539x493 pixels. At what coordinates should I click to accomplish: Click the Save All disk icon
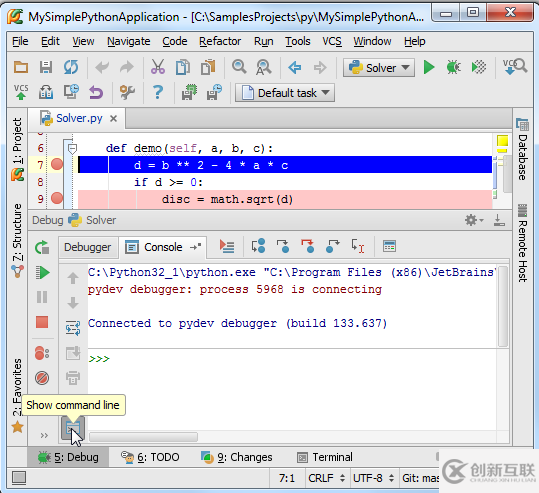coord(46,67)
